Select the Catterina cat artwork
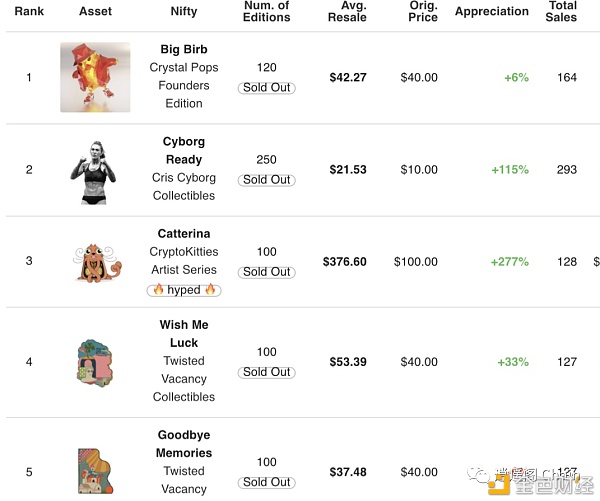This screenshot has height=501, width=600. [x=98, y=263]
